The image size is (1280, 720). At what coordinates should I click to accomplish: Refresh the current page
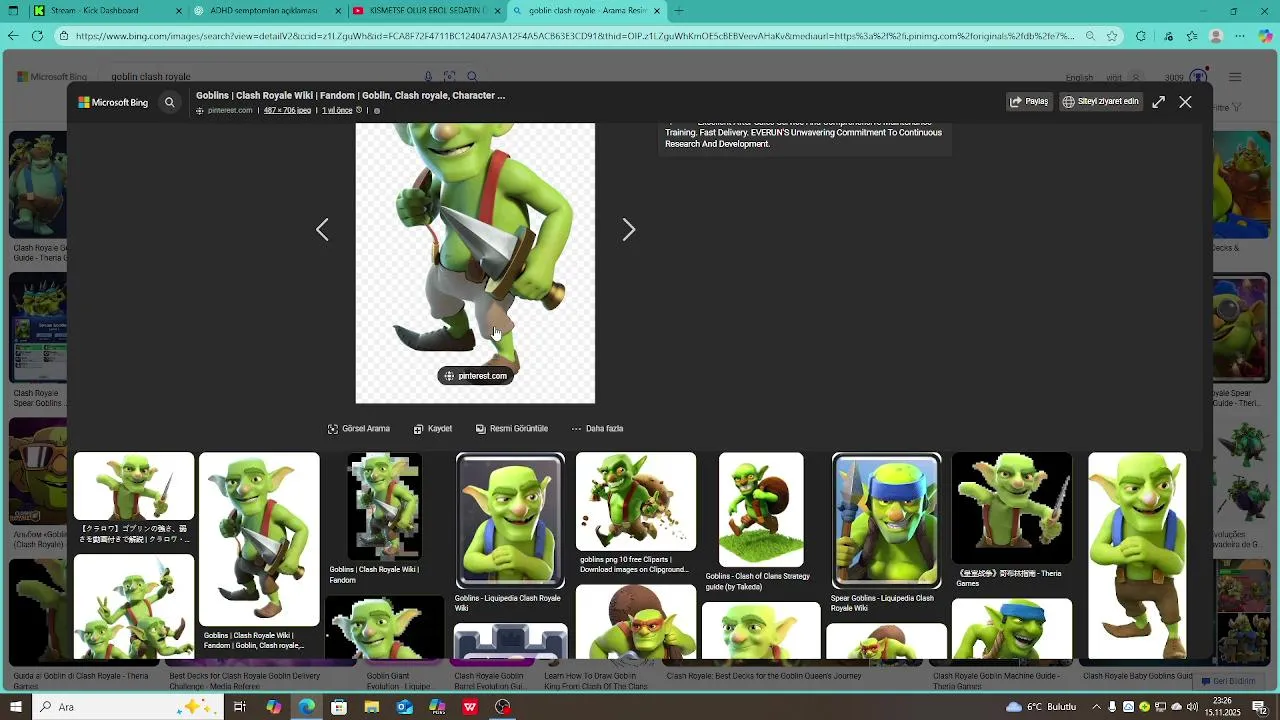[x=37, y=36]
